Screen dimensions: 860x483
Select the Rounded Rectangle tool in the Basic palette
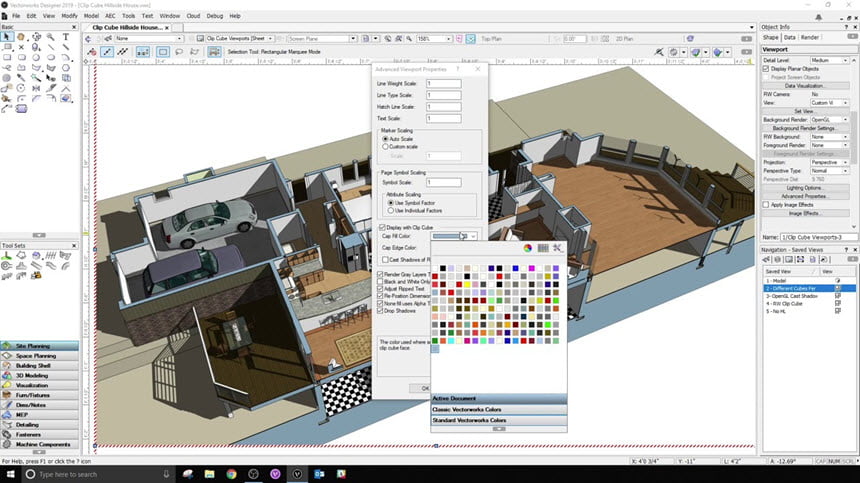click(21, 57)
